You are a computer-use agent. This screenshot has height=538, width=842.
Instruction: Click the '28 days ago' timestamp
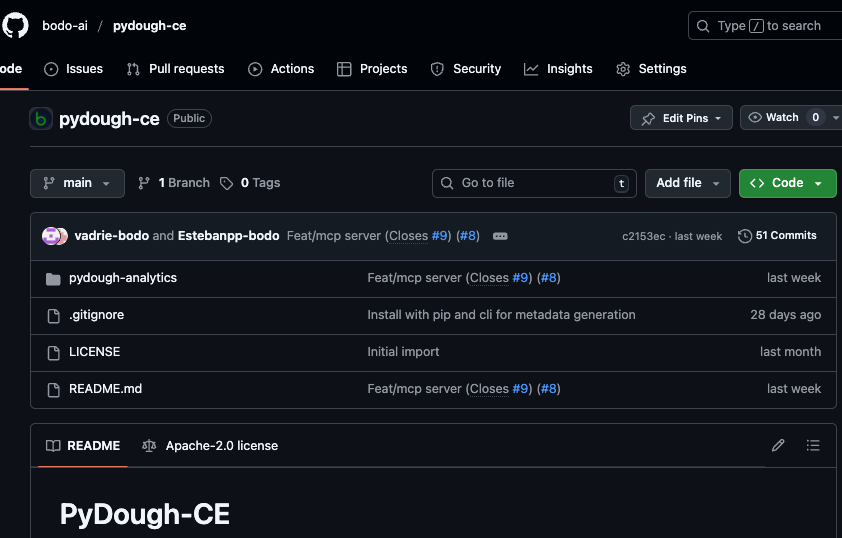click(786, 315)
